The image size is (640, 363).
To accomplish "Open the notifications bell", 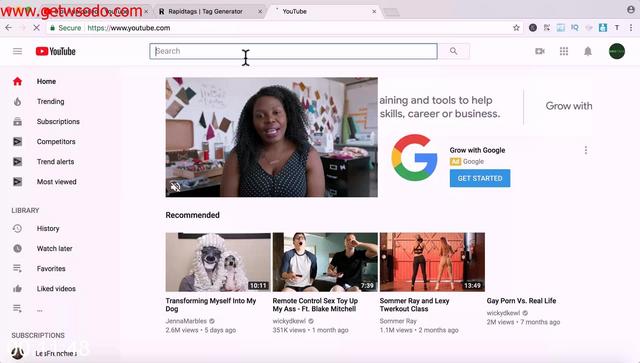I will click(588, 51).
